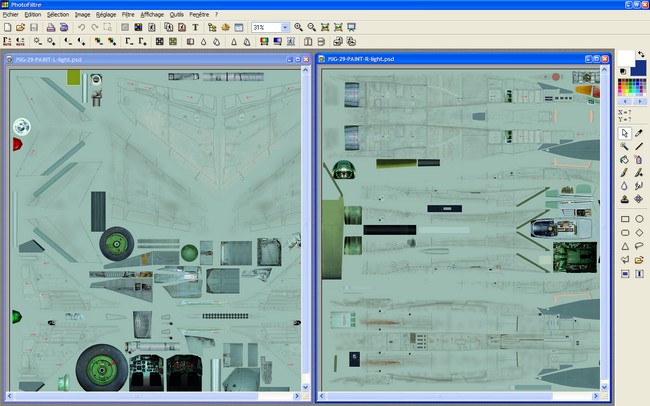Select the paint bucket fill tool

coord(625,160)
